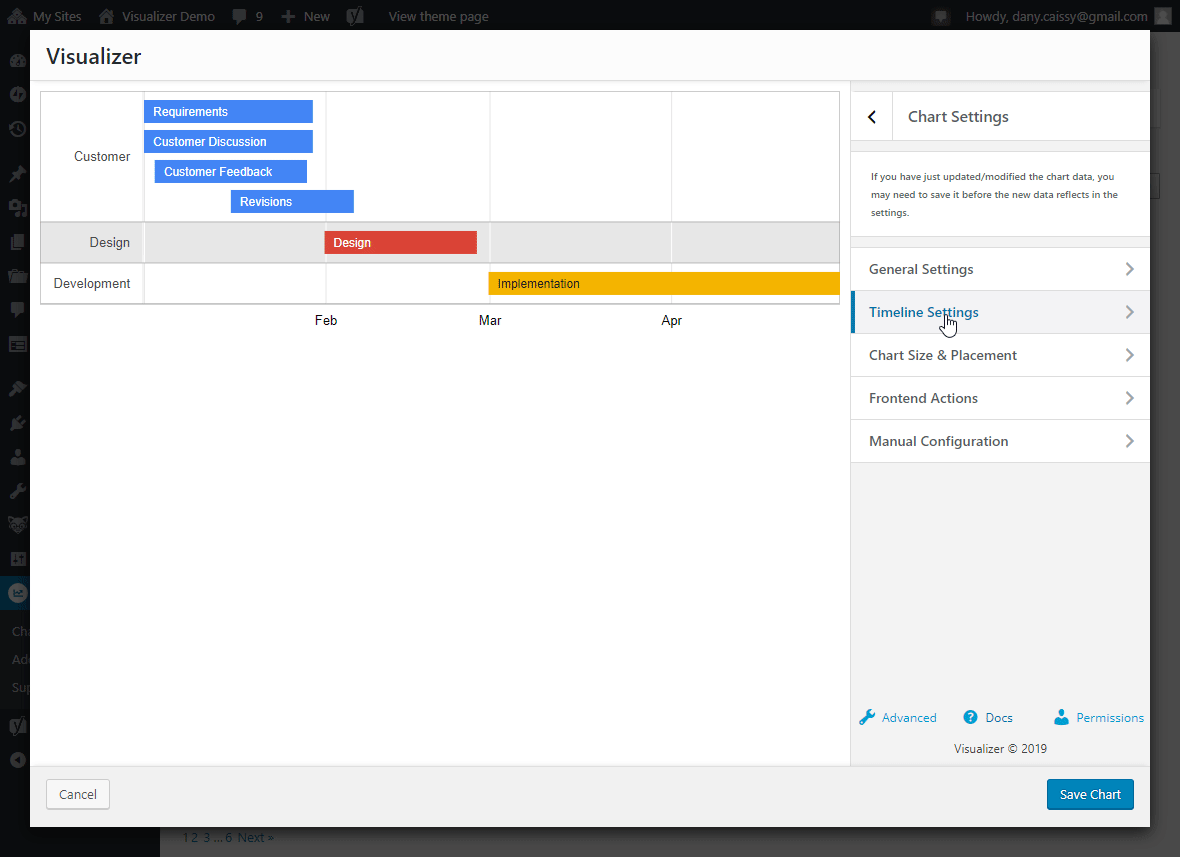This screenshot has width=1180, height=857.
Task: Go back using the Chart Settings arrow
Action: pyautogui.click(x=871, y=117)
